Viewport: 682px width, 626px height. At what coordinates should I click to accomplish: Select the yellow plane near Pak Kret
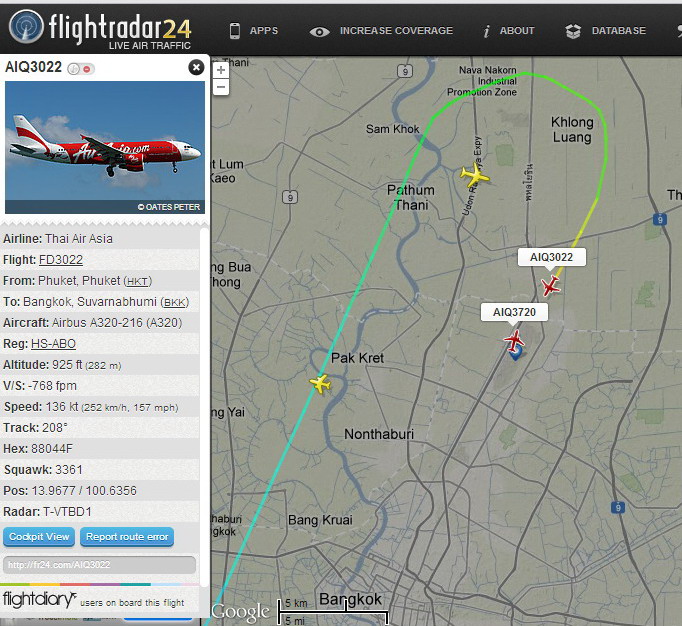321,384
